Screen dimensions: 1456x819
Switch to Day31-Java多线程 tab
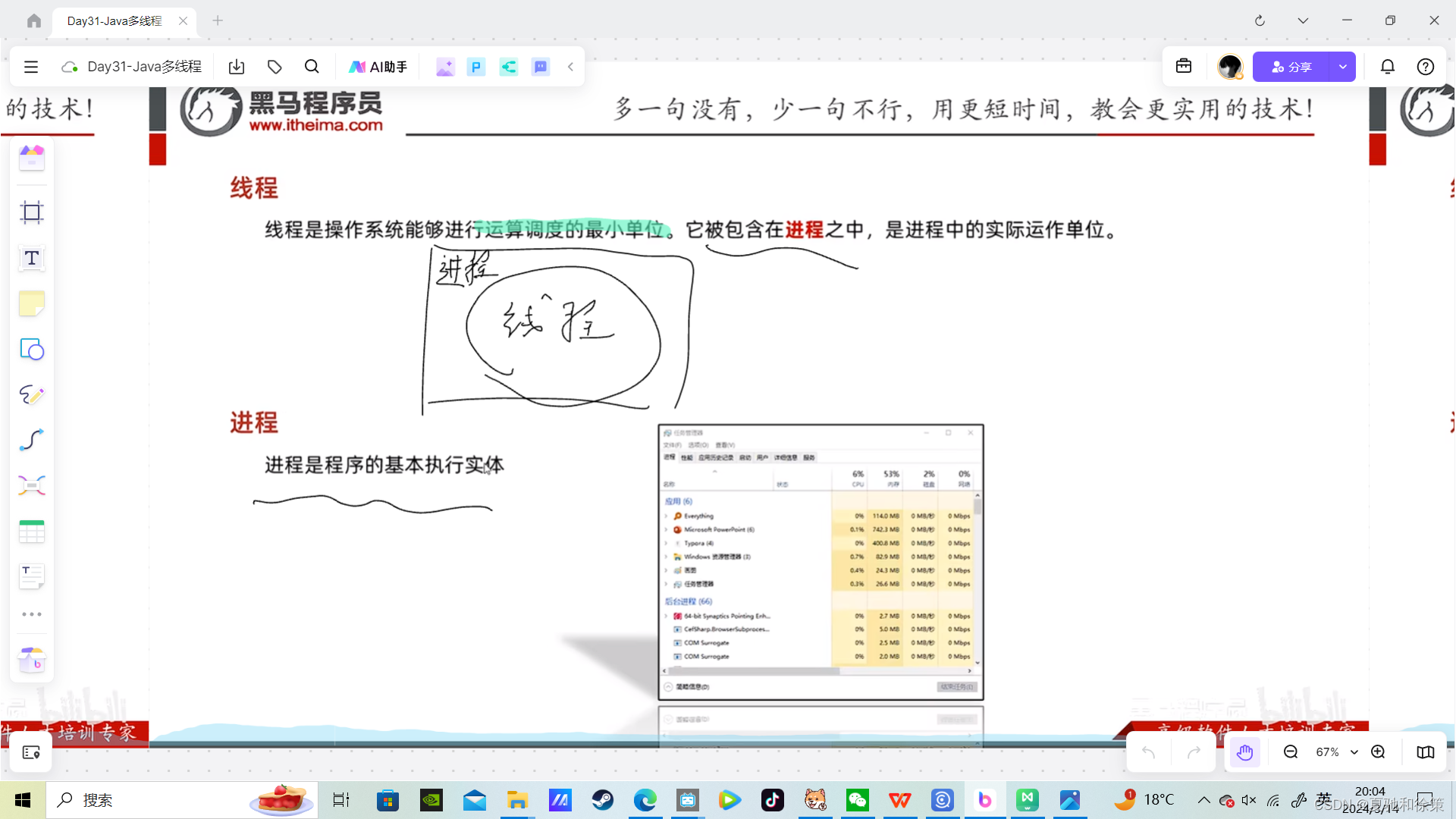[115, 20]
